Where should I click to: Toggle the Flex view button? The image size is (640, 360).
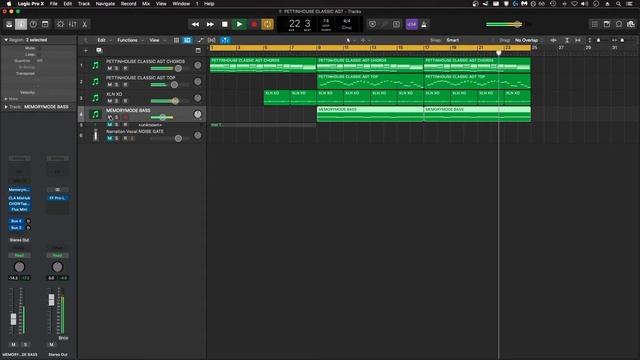tap(211, 40)
